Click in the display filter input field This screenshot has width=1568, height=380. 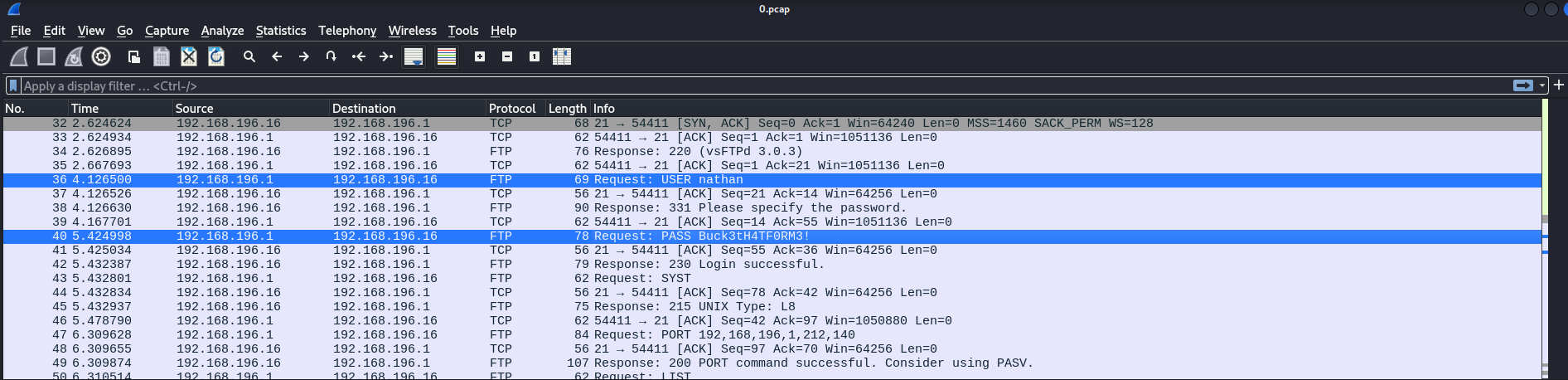(746, 85)
